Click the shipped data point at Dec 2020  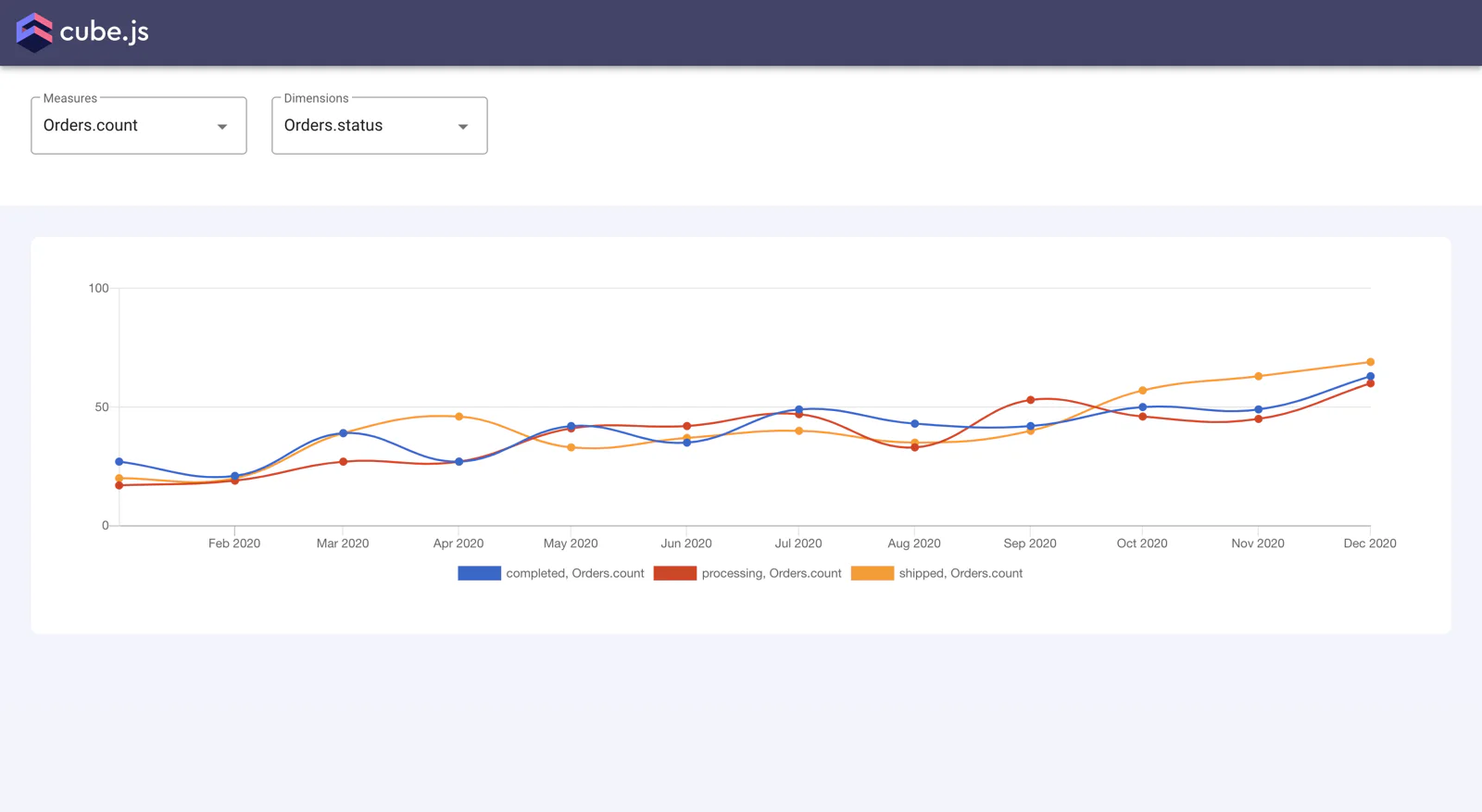(x=1370, y=362)
